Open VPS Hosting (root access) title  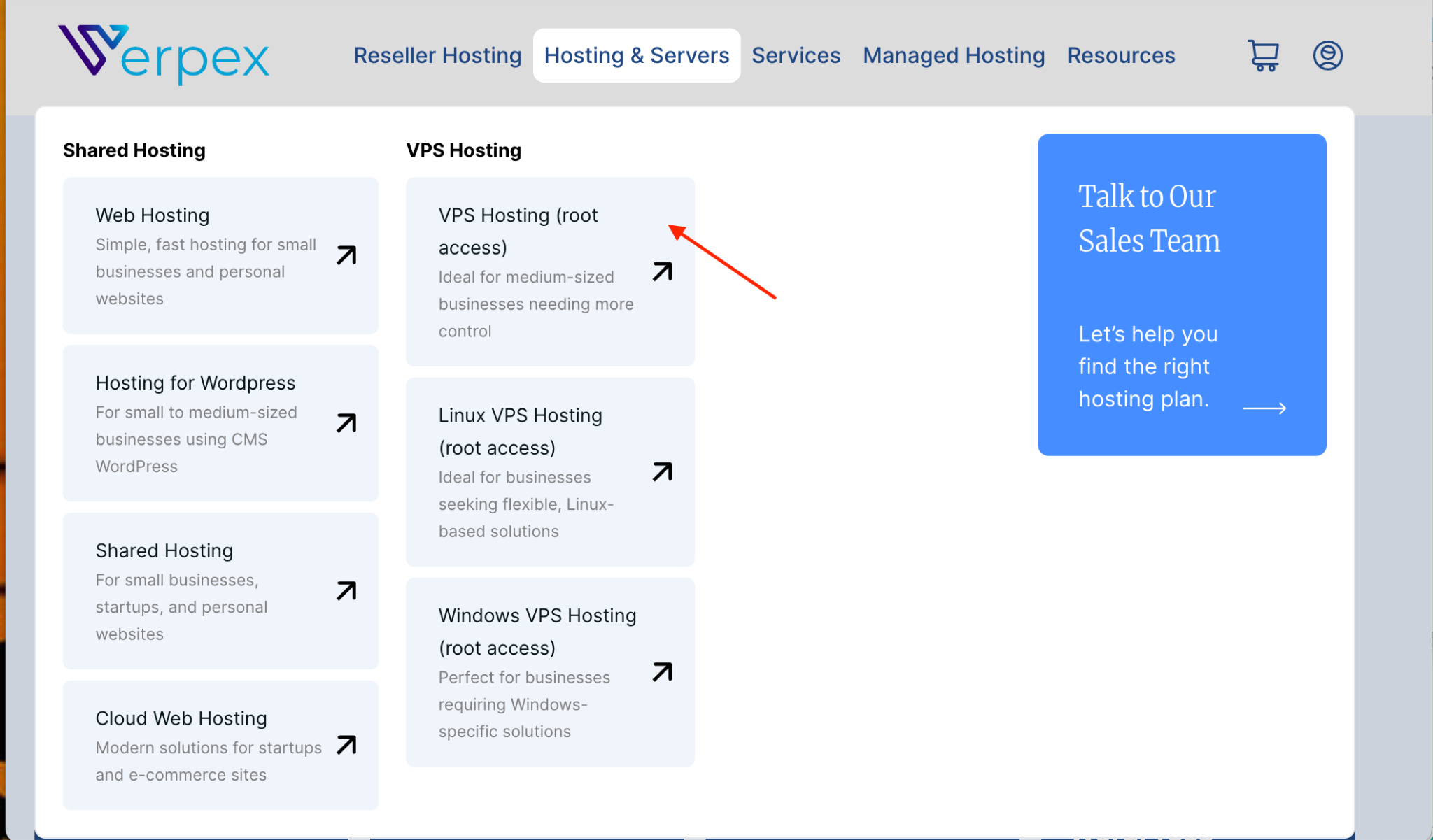point(518,231)
